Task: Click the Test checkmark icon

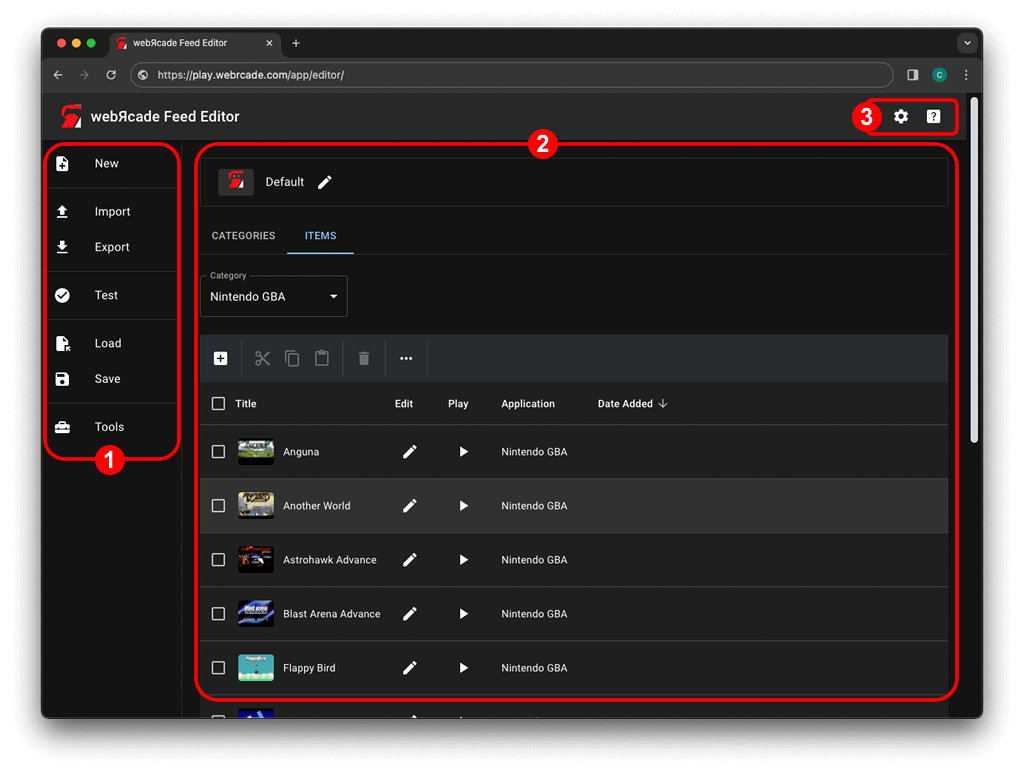Action: point(63,295)
